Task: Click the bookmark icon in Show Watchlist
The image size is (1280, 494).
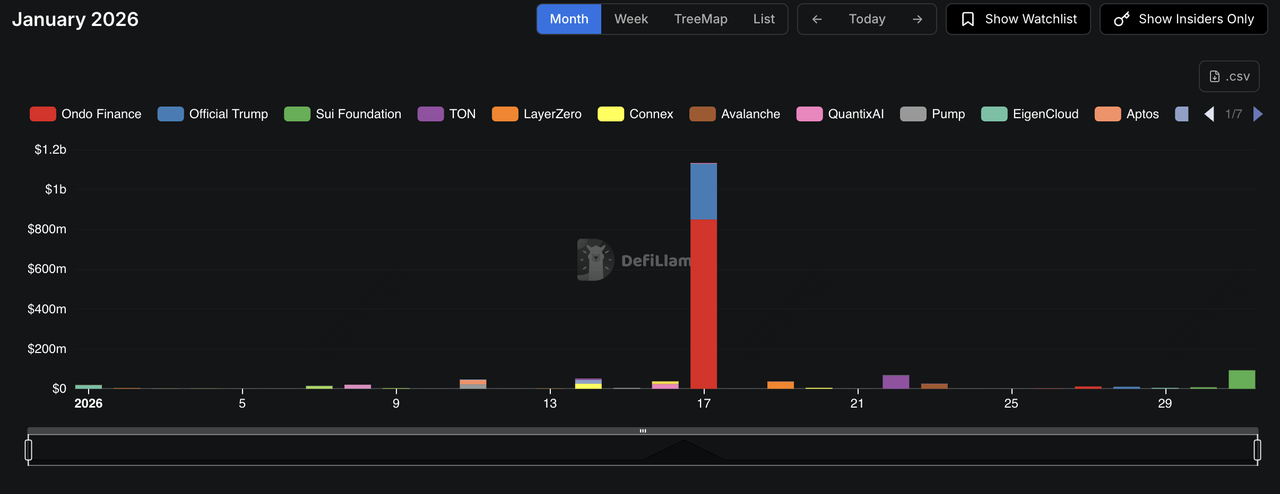Action: click(x=967, y=19)
